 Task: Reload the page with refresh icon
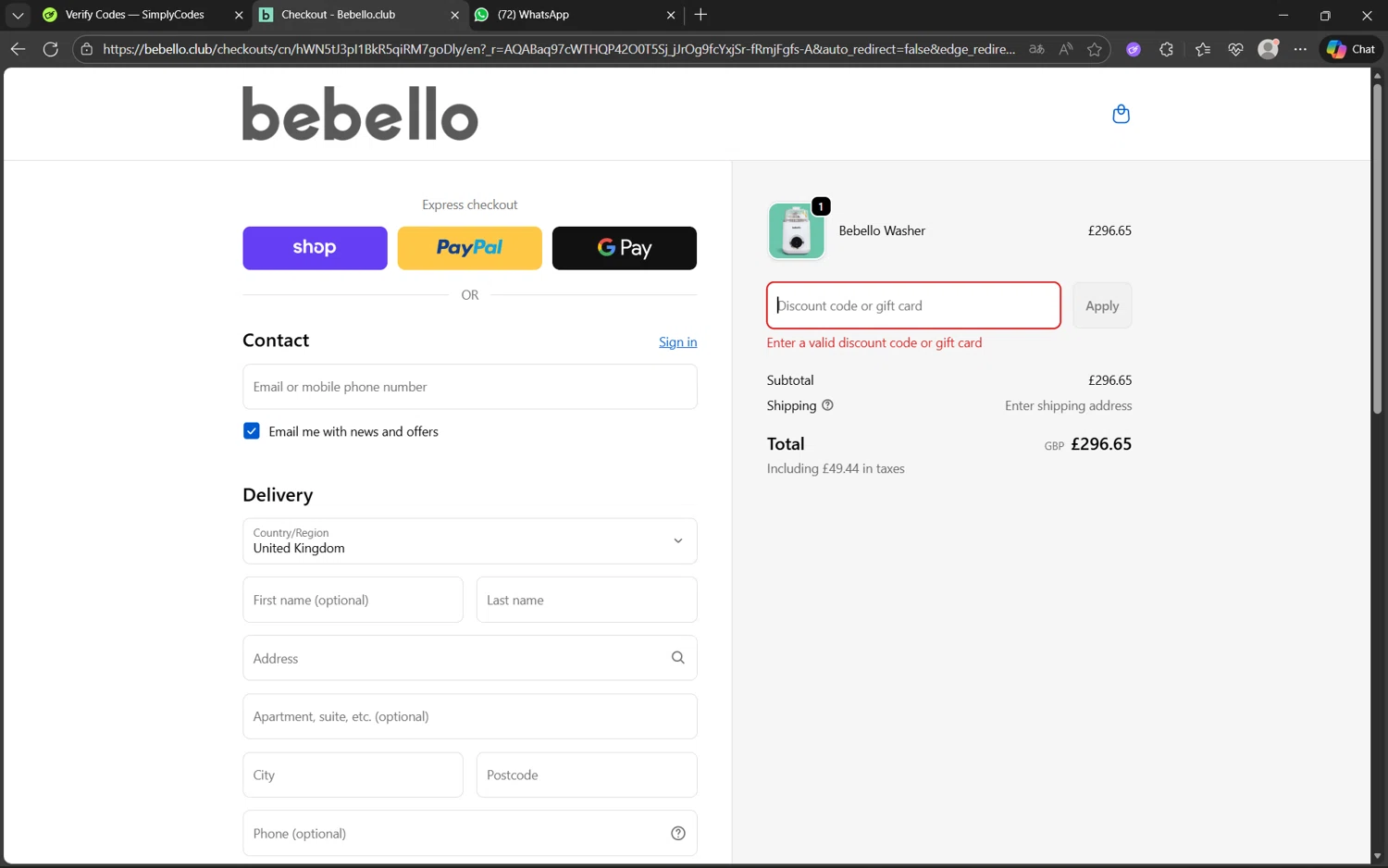pos(51,49)
